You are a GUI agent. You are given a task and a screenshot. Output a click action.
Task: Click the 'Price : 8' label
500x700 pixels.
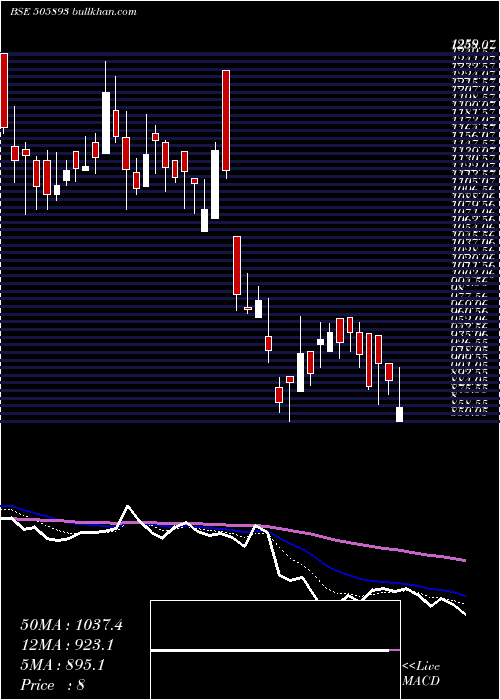click(x=53, y=685)
